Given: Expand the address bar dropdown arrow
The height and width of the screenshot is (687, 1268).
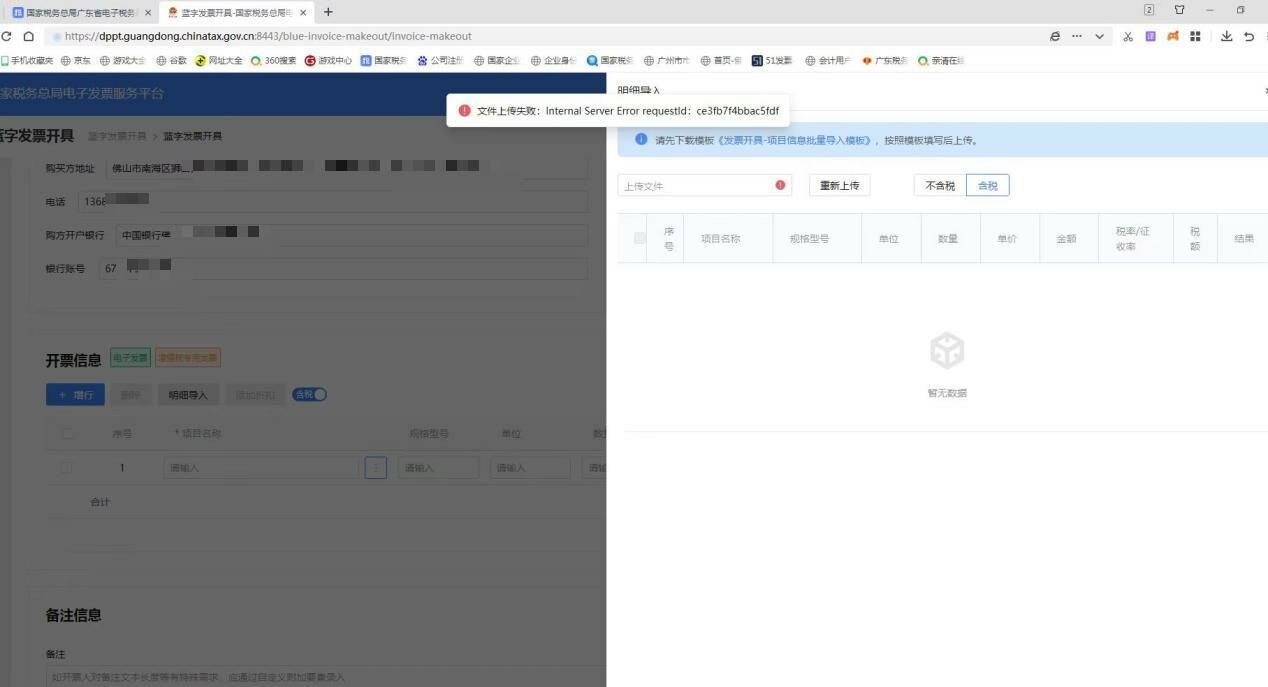Looking at the screenshot, I should pyautogui.click(x=1099, y=36).
